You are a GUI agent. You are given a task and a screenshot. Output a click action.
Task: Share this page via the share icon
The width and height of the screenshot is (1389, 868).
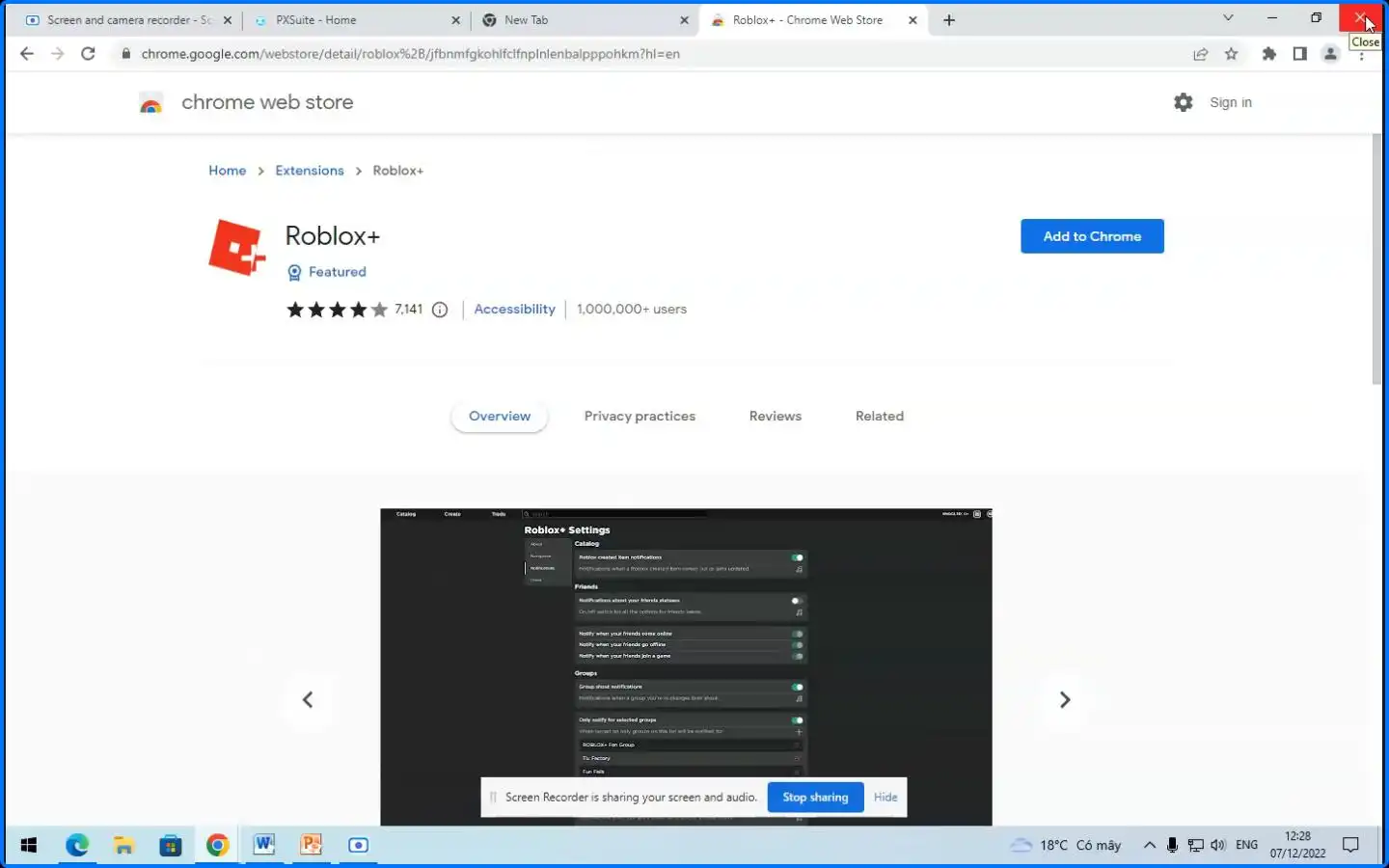1201,54
